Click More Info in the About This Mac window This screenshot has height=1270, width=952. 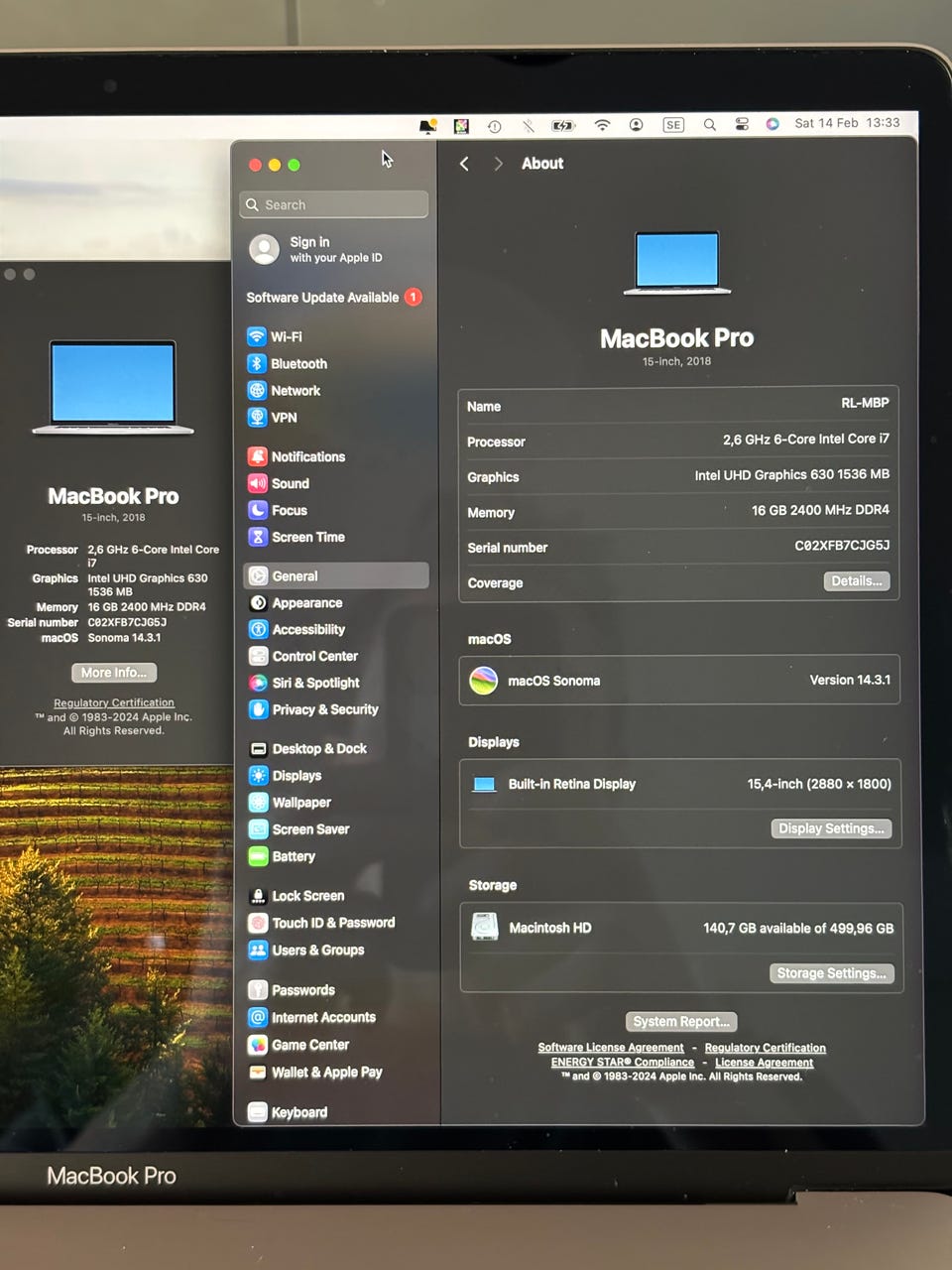point(114,673)
